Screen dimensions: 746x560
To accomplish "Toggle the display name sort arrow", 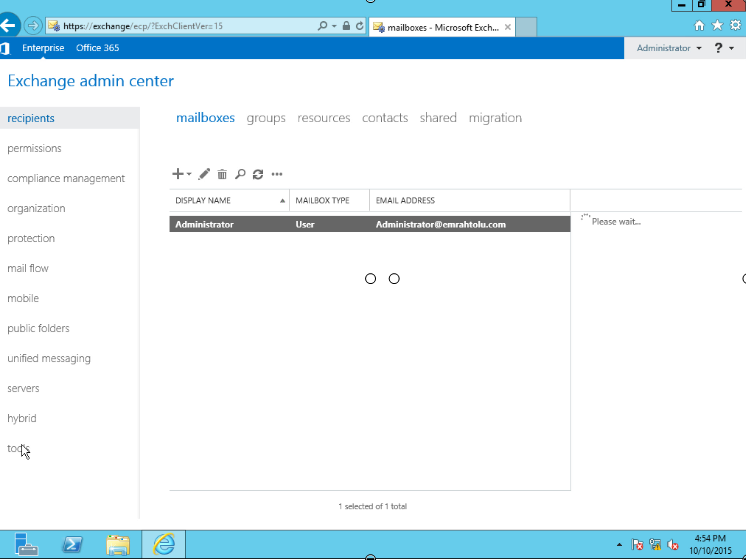I will pyautogui.click(x=282, y=201).
